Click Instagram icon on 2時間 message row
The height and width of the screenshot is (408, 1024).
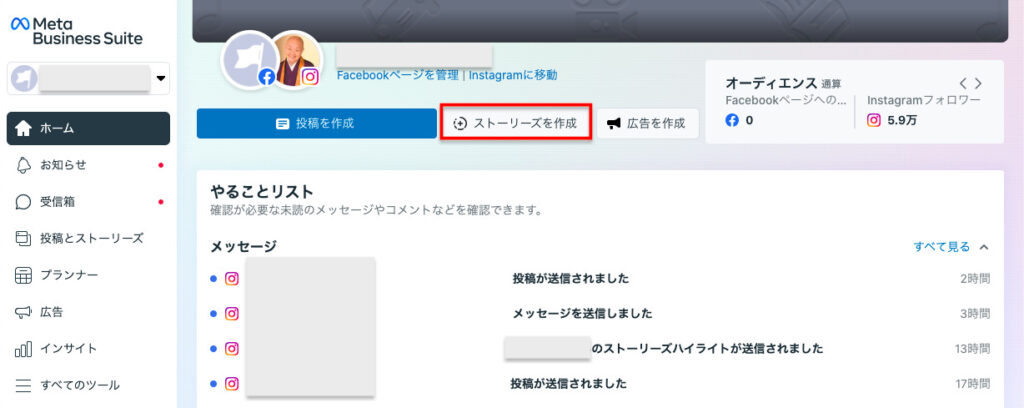(232, 279)
